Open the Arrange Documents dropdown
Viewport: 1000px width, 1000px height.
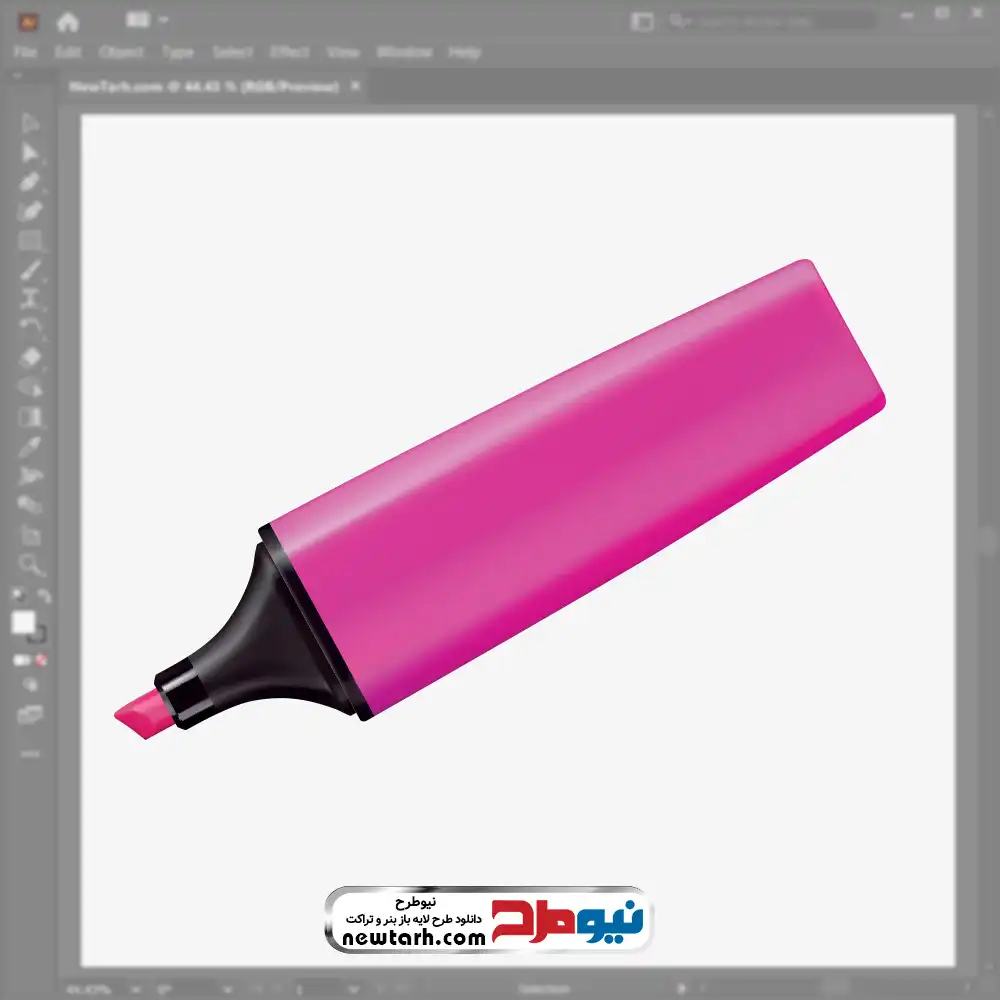(148, 21)
